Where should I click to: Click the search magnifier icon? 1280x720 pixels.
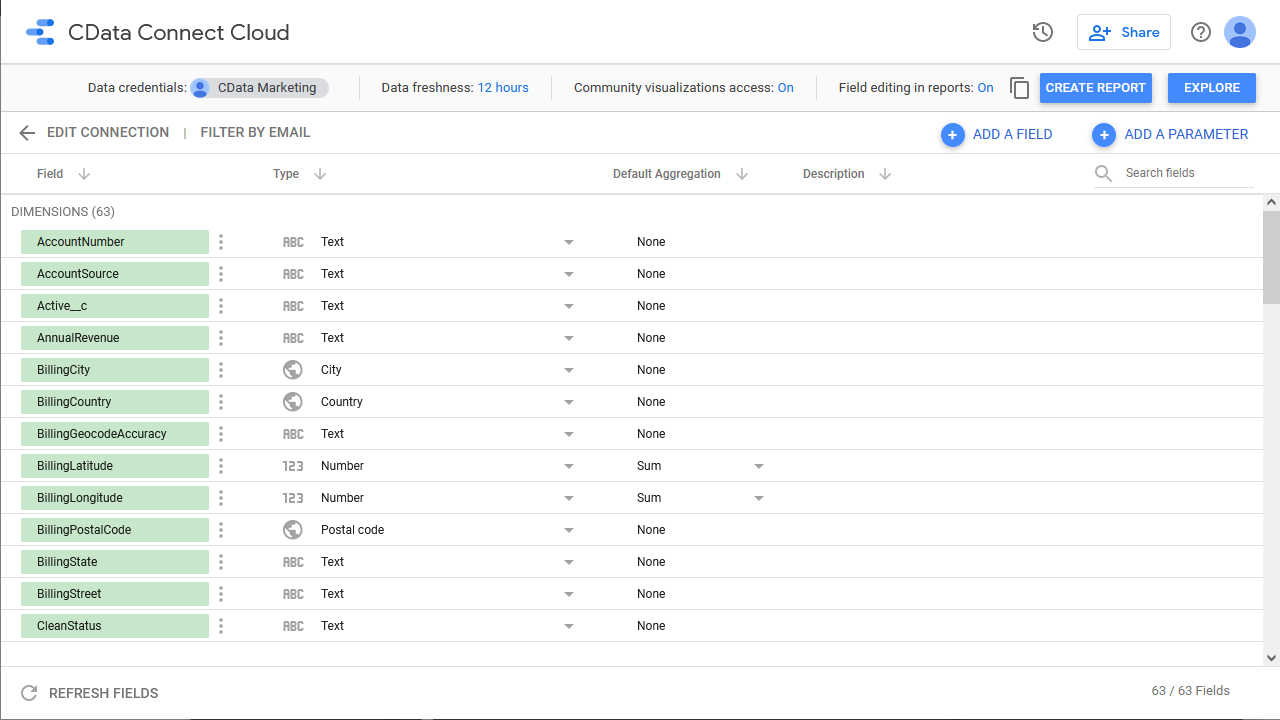(x=1103, y=173)
